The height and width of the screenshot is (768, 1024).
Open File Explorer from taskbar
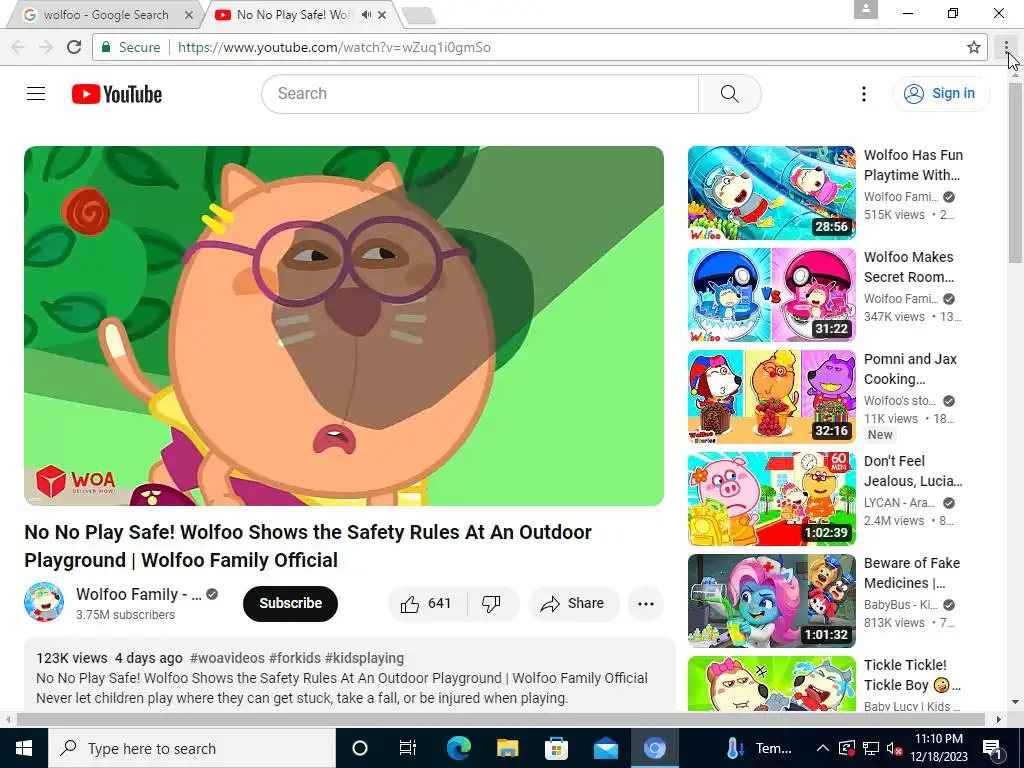tap(507, 748)
